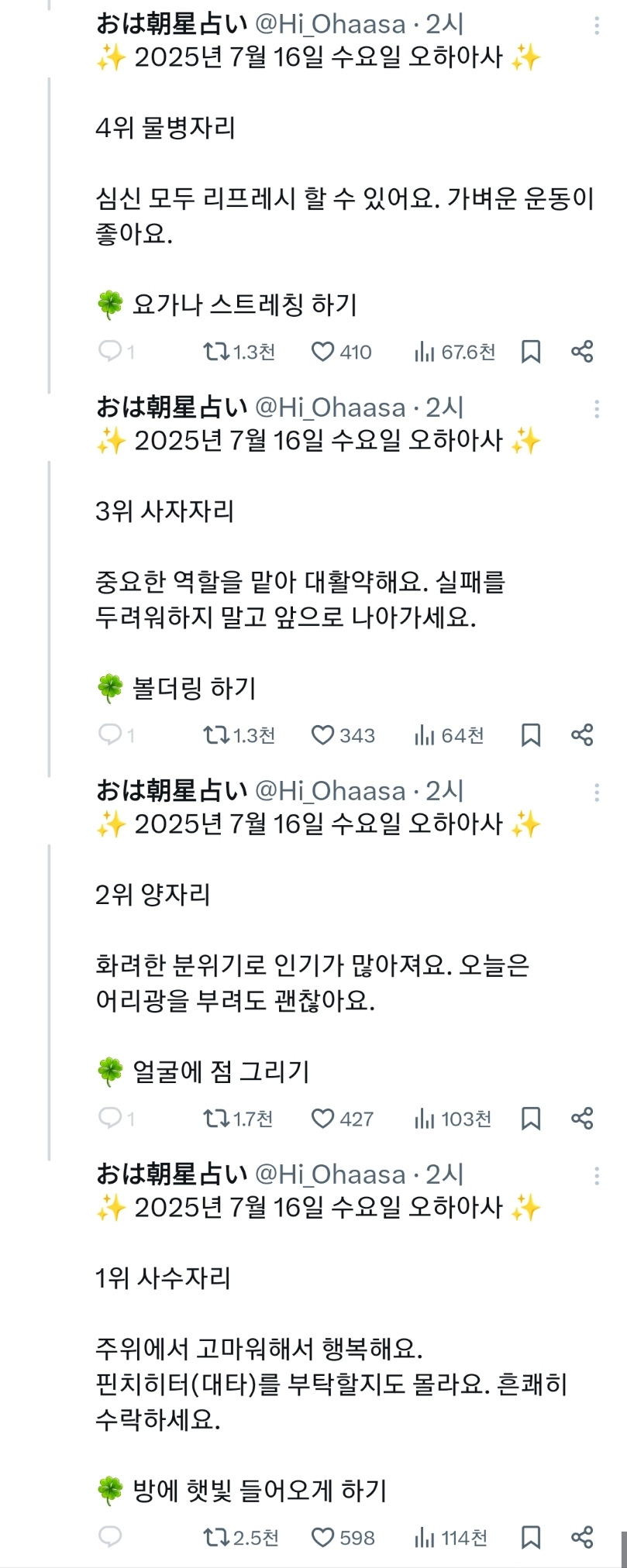Open more options on 사수자리 post
Image resolution: width=627 pixels, height=1568 pixels.
[x=596, y=1175]
